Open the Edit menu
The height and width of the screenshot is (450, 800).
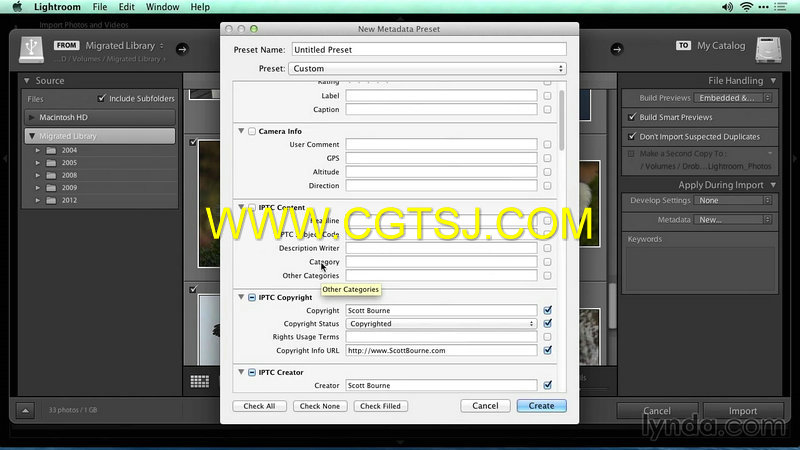click(x=126, y=7)
